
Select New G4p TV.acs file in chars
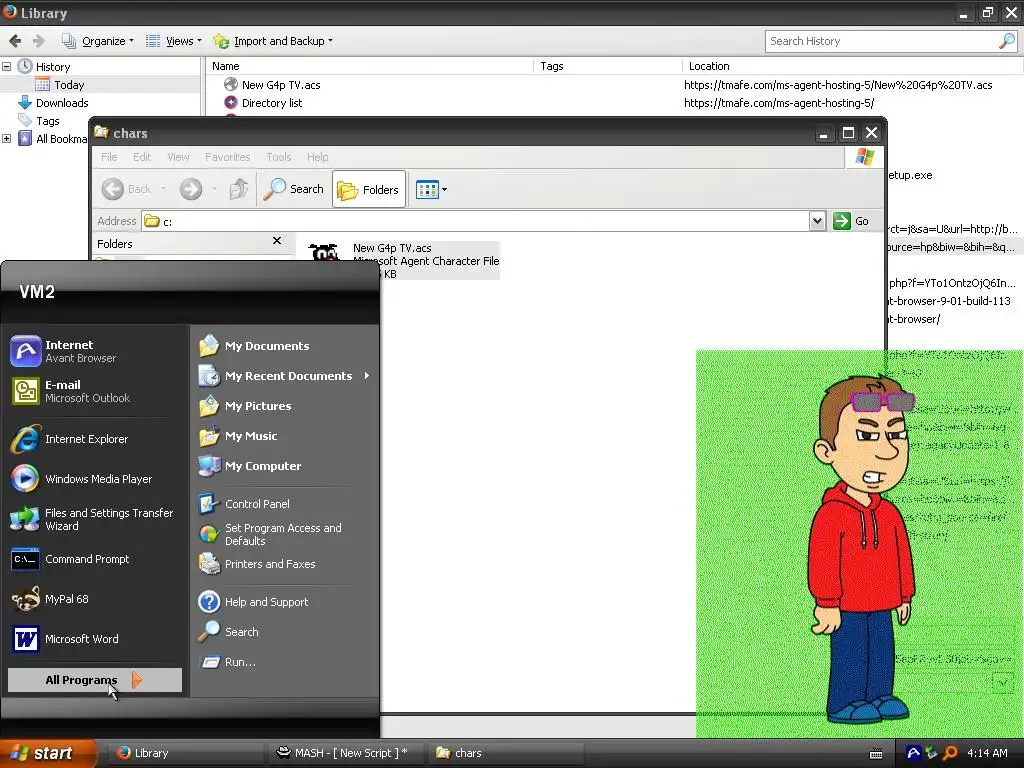click(403, 261)
